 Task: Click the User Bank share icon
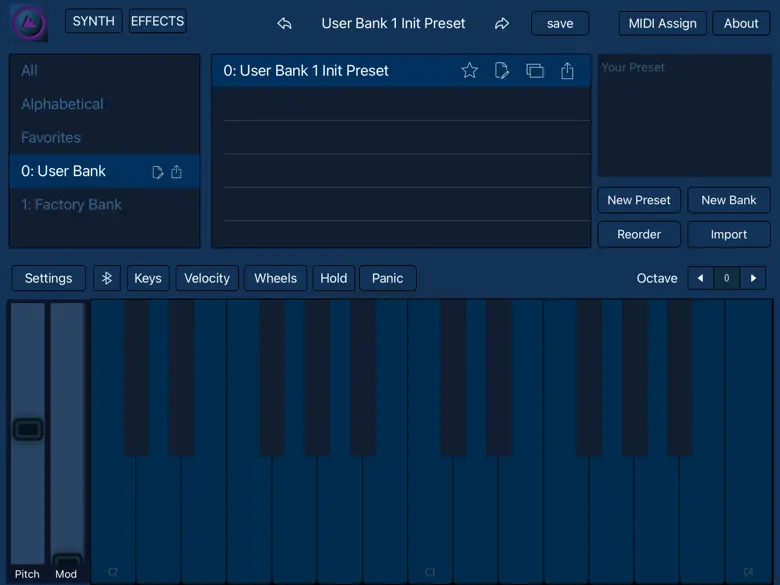point(176,172)
